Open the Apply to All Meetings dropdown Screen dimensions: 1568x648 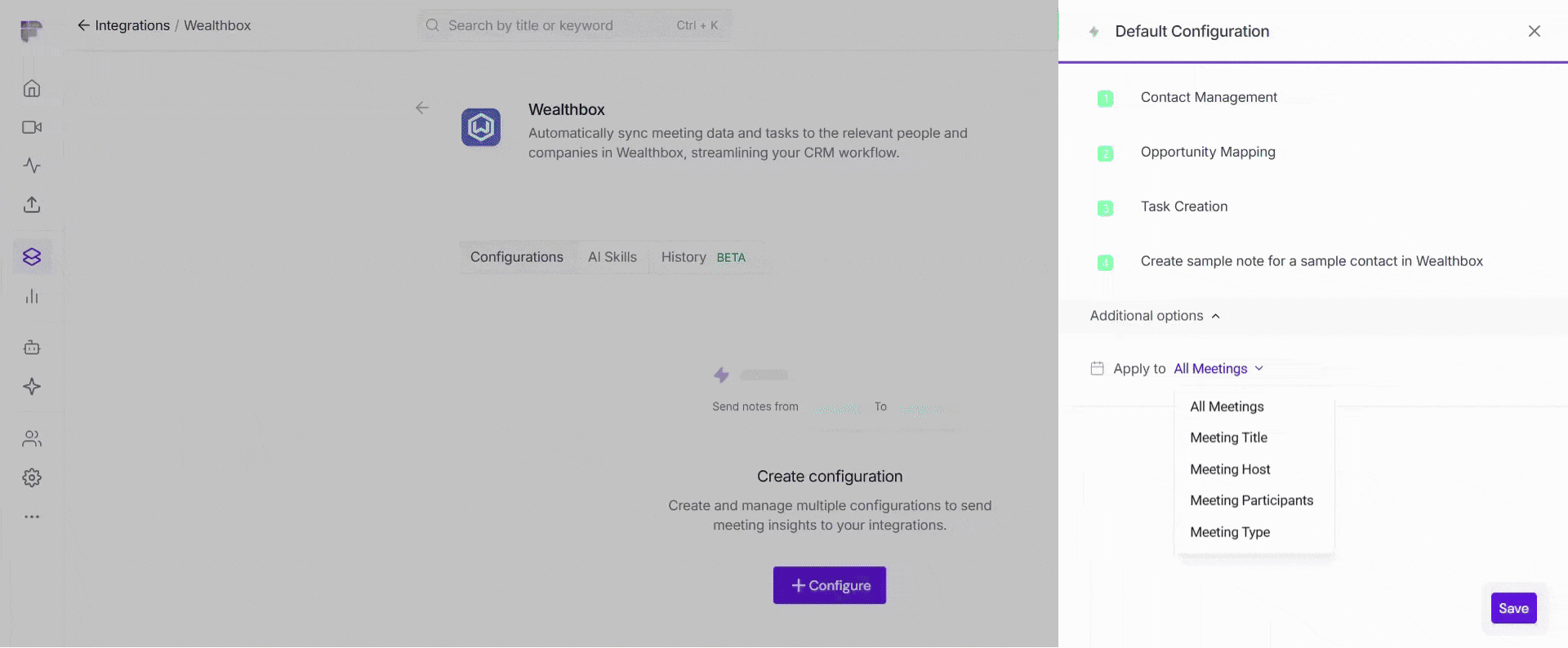pyautogui.click(x=1218, y=369)
